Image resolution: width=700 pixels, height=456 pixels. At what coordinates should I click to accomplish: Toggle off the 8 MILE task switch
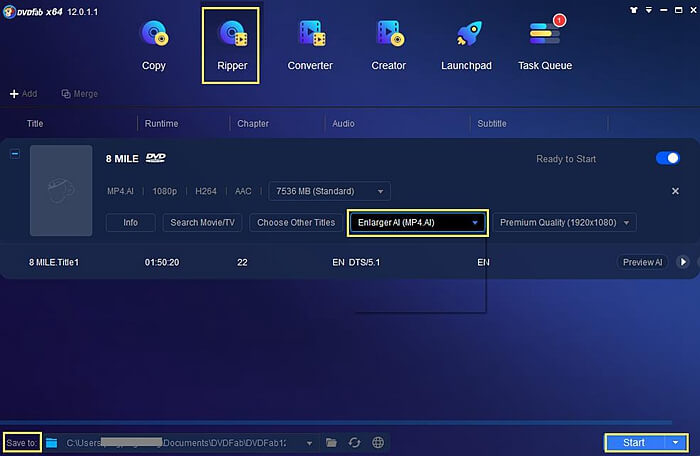point(668,158)
